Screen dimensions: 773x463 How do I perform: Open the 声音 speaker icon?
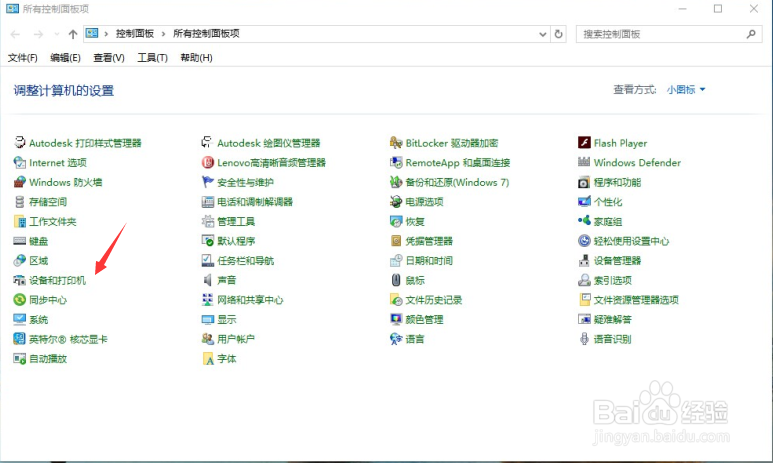point(208,280)
